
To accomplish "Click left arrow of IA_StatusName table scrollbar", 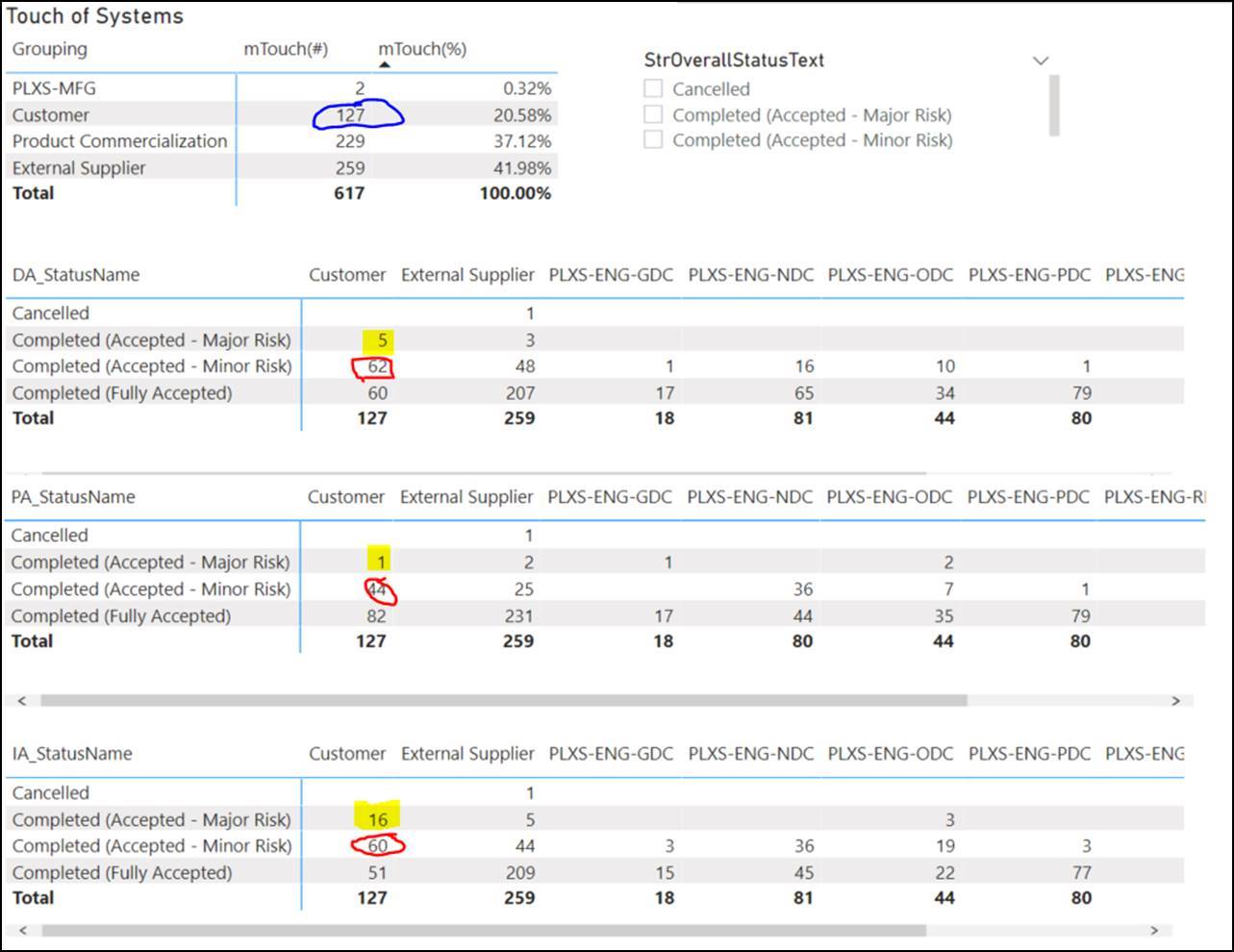I will (23, 931).
